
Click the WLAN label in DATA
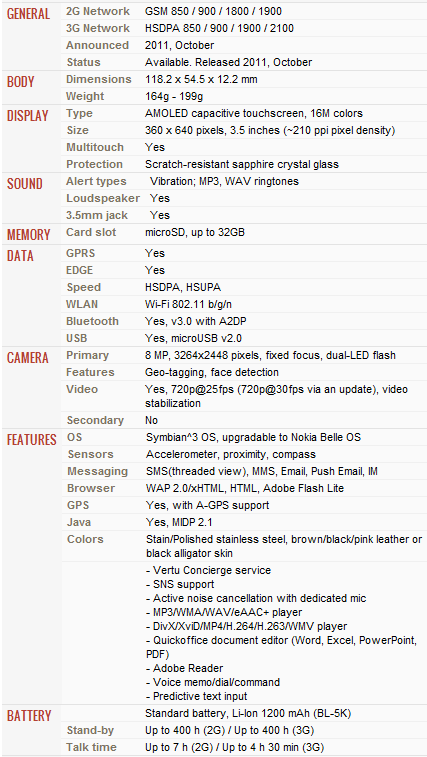[x=82, y=304]
